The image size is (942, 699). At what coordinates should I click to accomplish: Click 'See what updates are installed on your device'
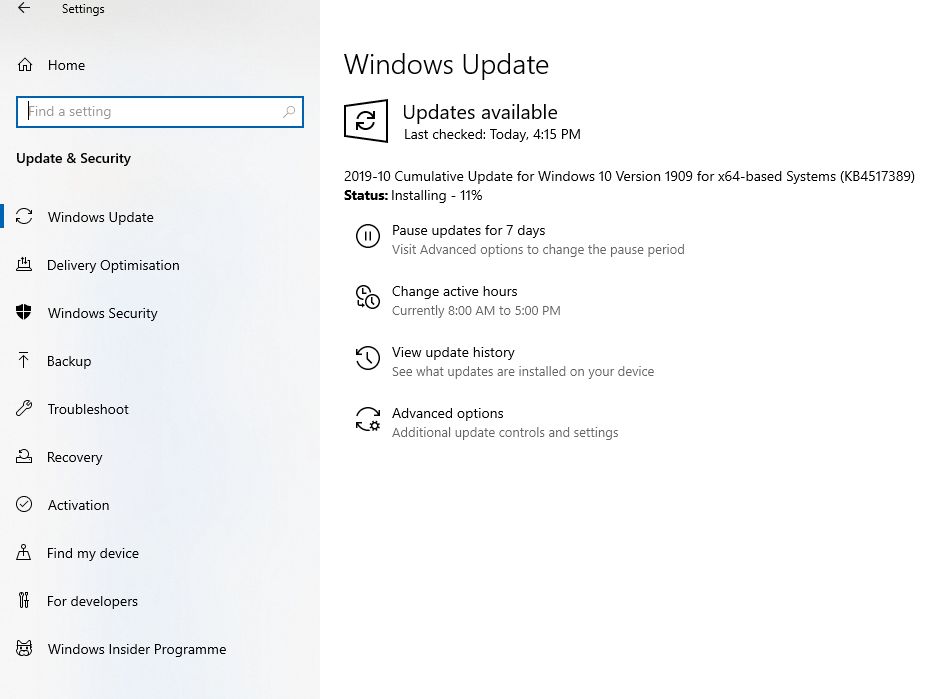(523, 372)
